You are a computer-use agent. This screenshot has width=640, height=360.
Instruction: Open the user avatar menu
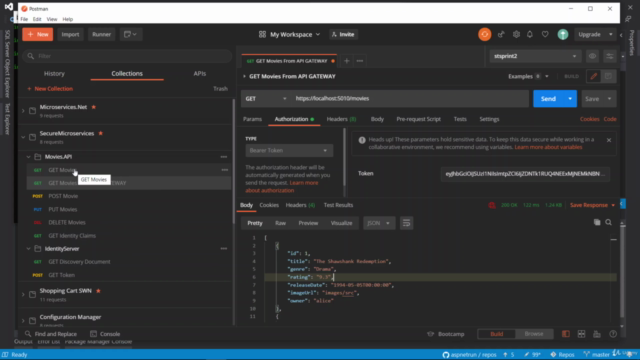point(563,35)
